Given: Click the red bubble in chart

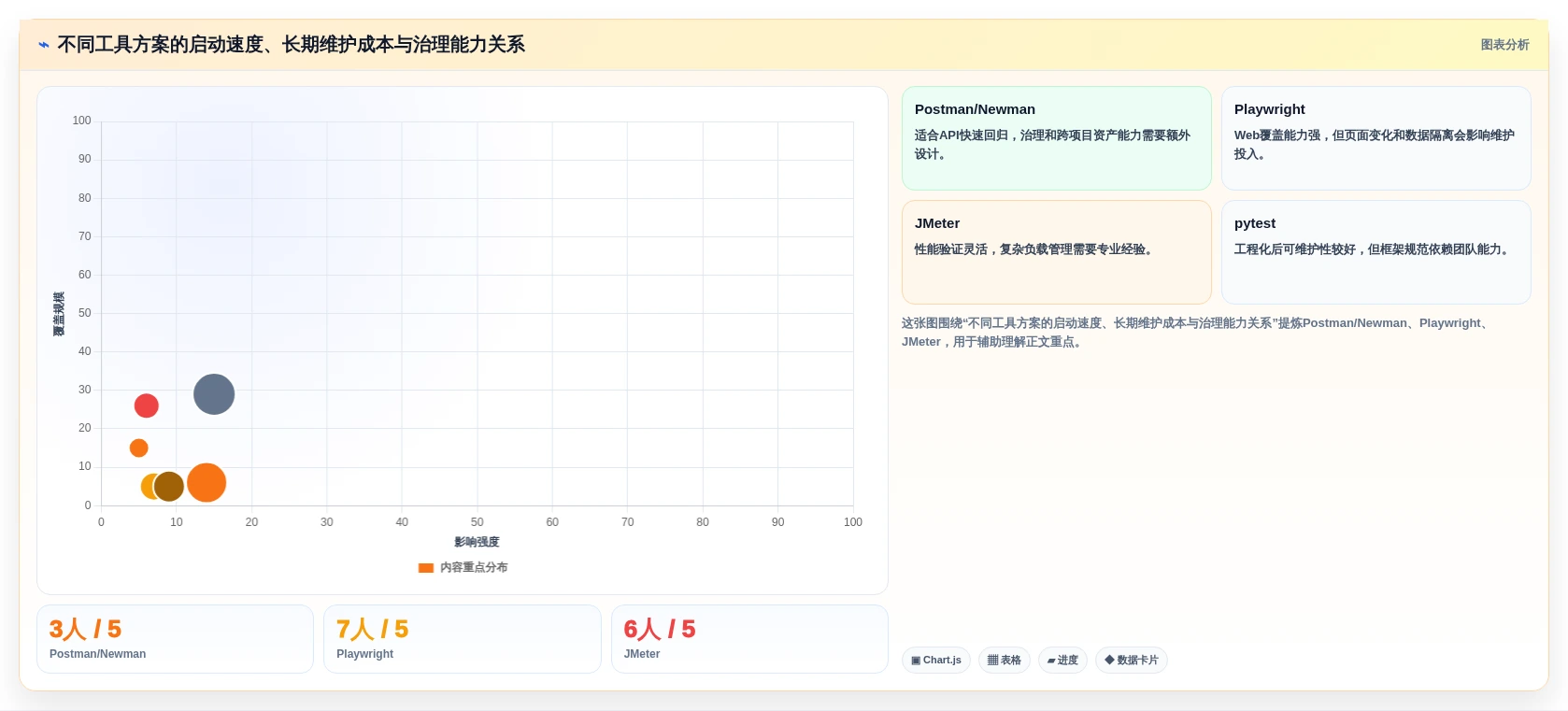Looking at the screenshot, I should 147,405.
